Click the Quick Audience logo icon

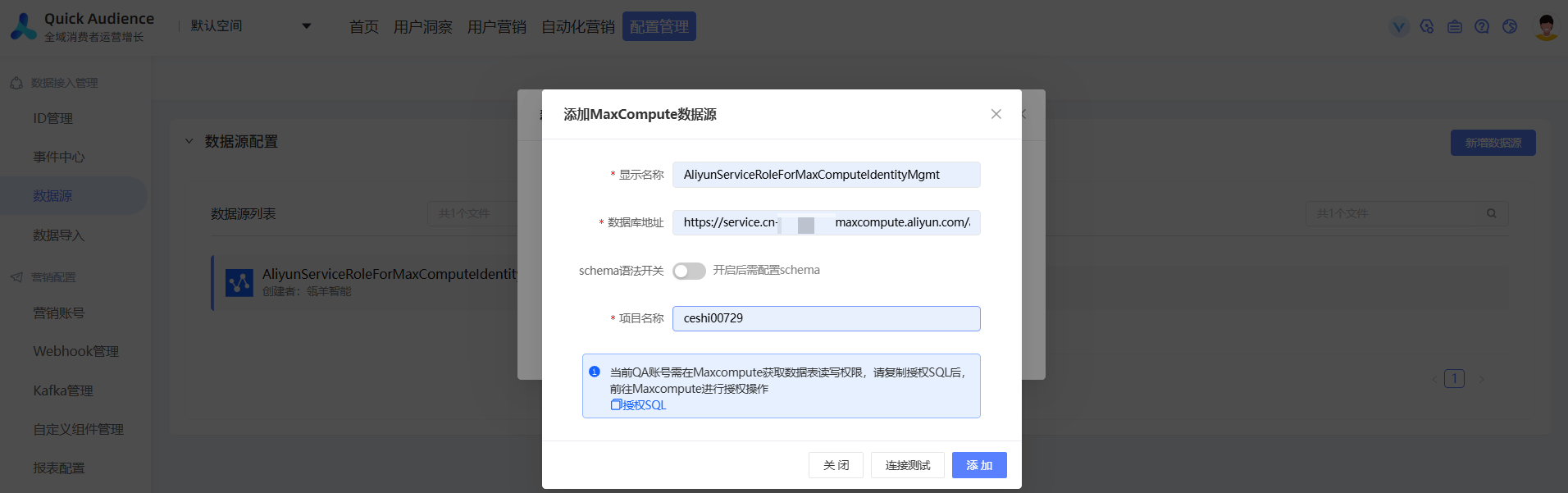tap(24, 26)
